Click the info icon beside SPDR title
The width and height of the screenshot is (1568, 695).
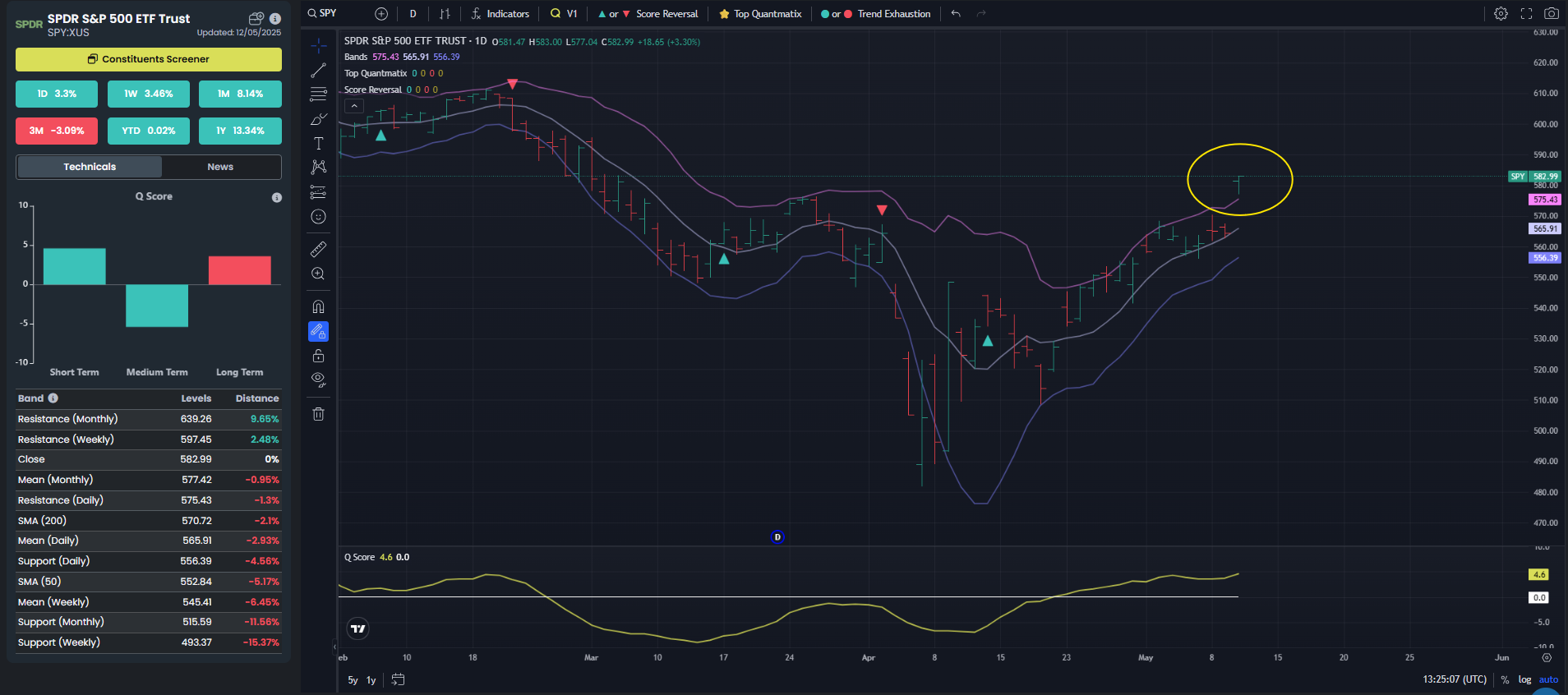click(x=275, y=18)
